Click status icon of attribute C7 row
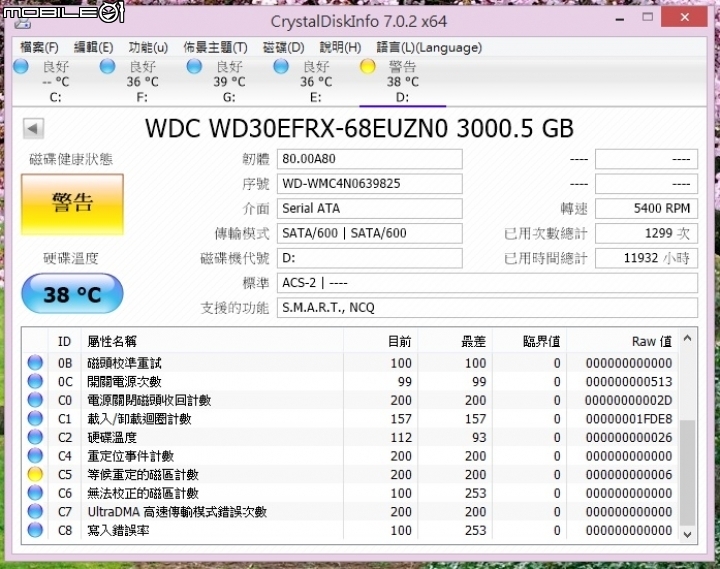Image resolution: width=720 pixels, height=569 pixels. click(x=35, y=512)
